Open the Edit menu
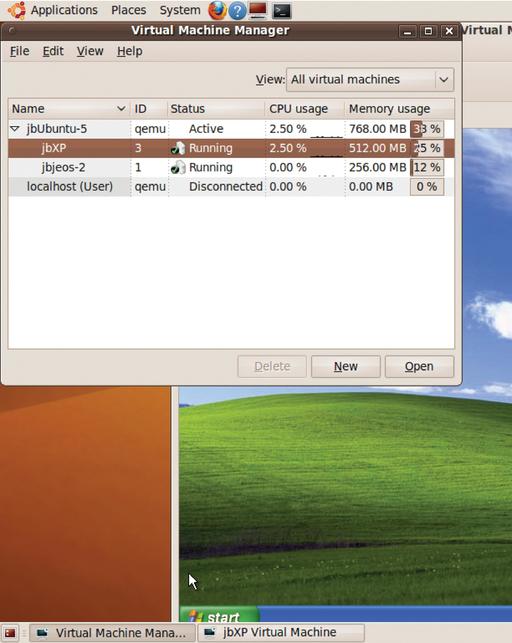 click(x=53, y=51)
